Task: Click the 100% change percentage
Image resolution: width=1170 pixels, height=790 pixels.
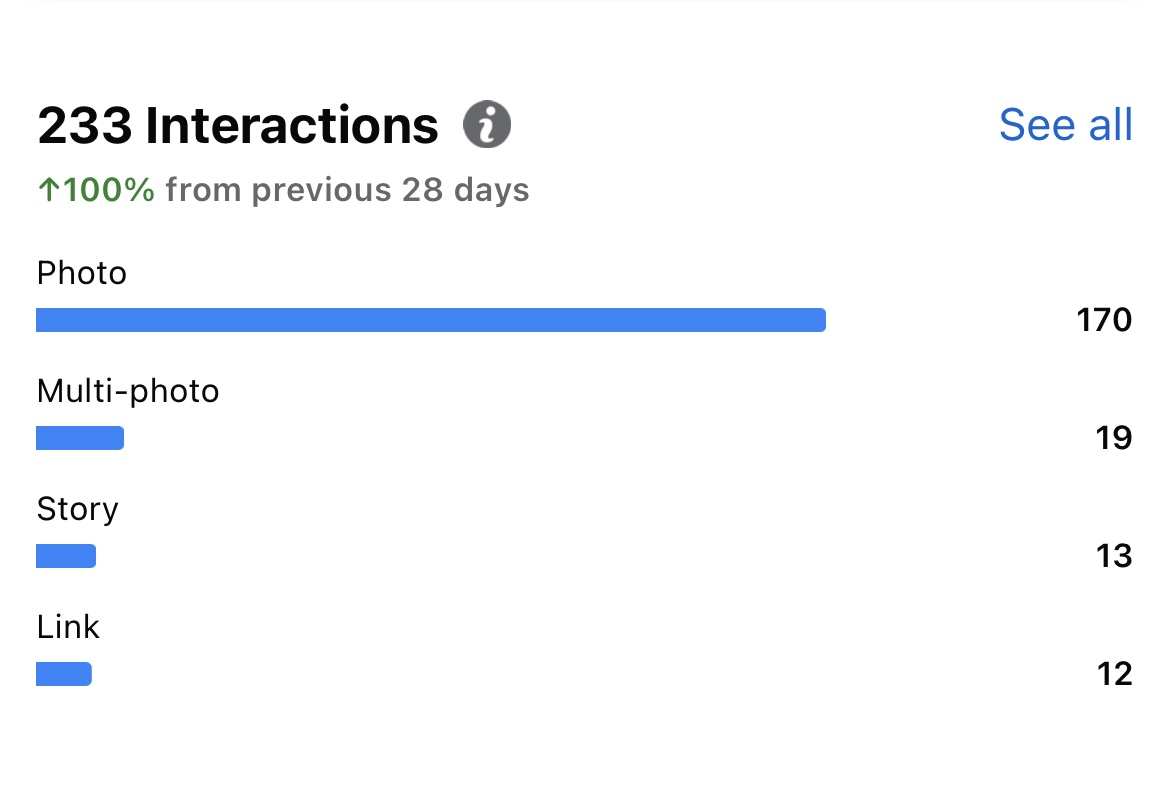Action: (x=108, y=190)
